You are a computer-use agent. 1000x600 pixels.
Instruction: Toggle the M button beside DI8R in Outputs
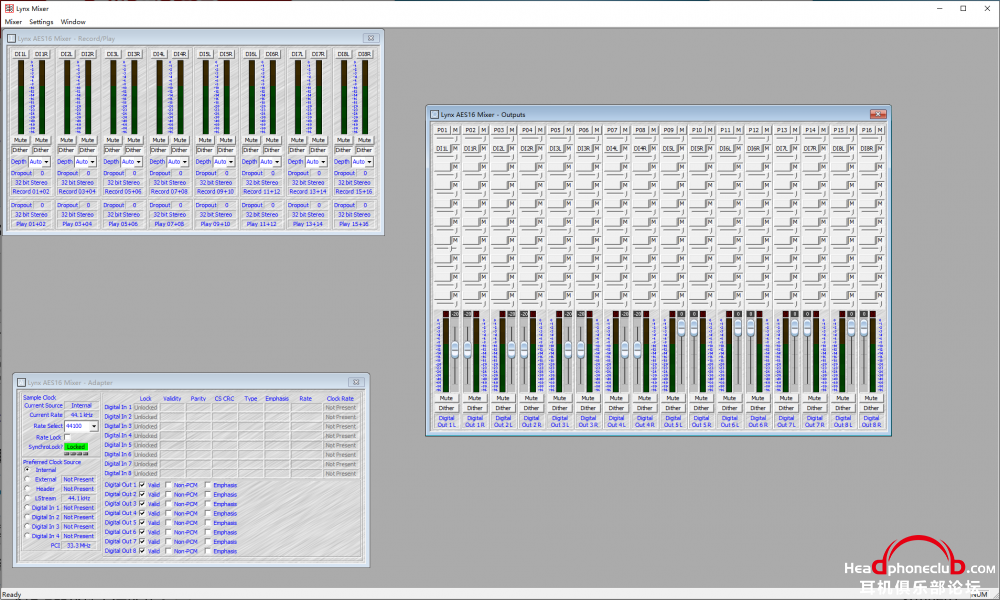pyautogui.click(x=879, y=149)
